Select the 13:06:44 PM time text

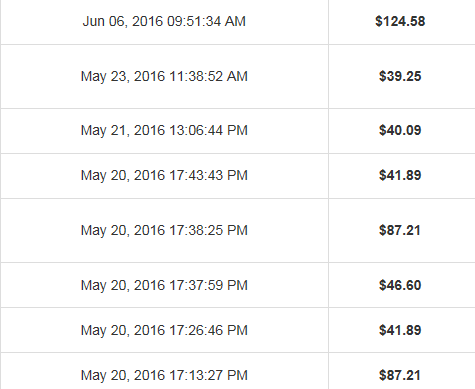click(208, 130)
